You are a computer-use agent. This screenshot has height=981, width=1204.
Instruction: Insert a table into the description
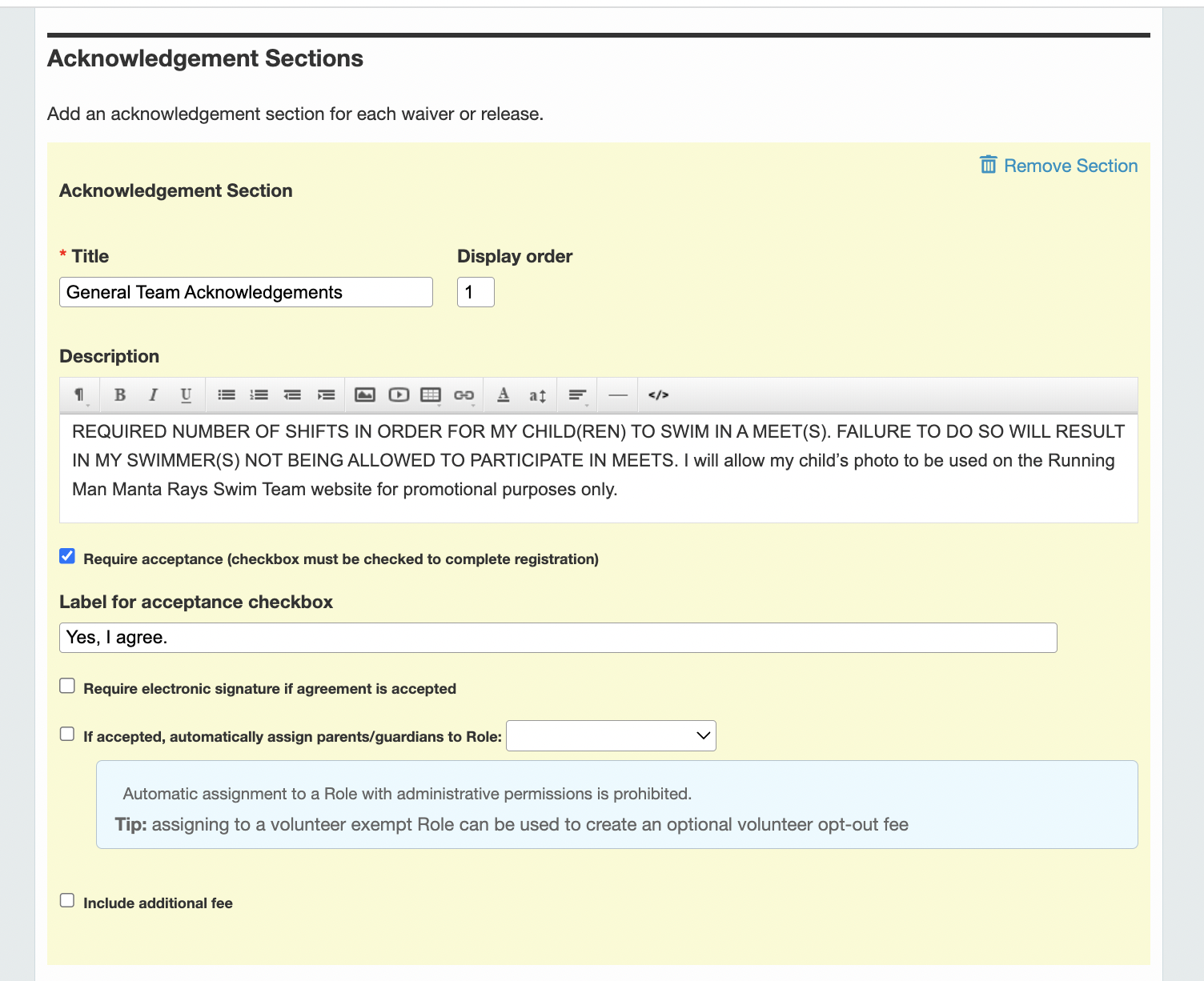pos(431,394)
